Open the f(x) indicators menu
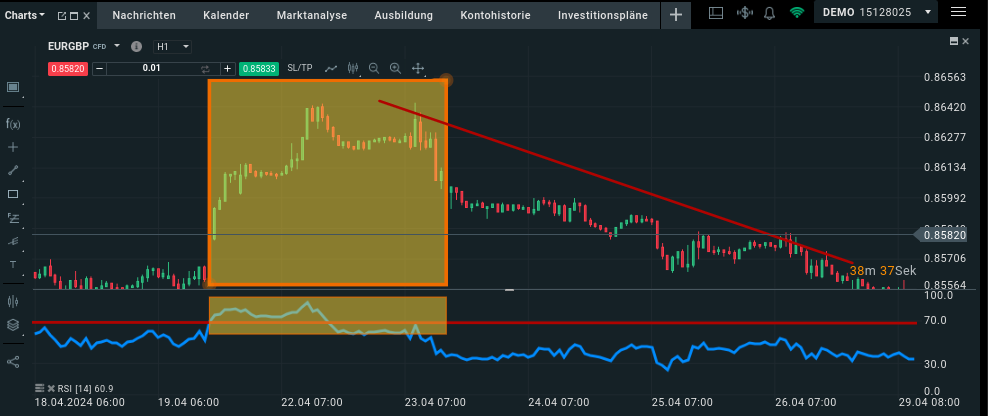This screenshot has width=988, height=416. coord(13,124)
